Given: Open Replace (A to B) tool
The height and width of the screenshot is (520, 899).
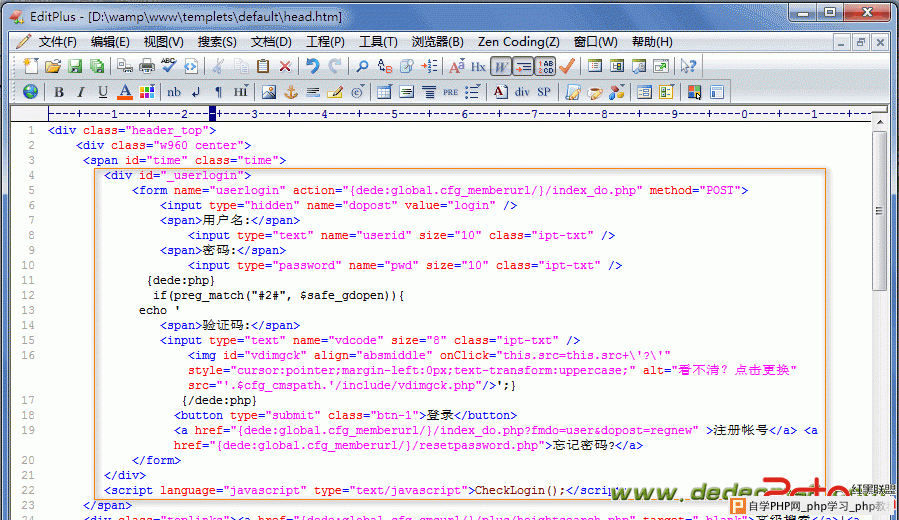Looking at the screenshot, I should point(385,67).
